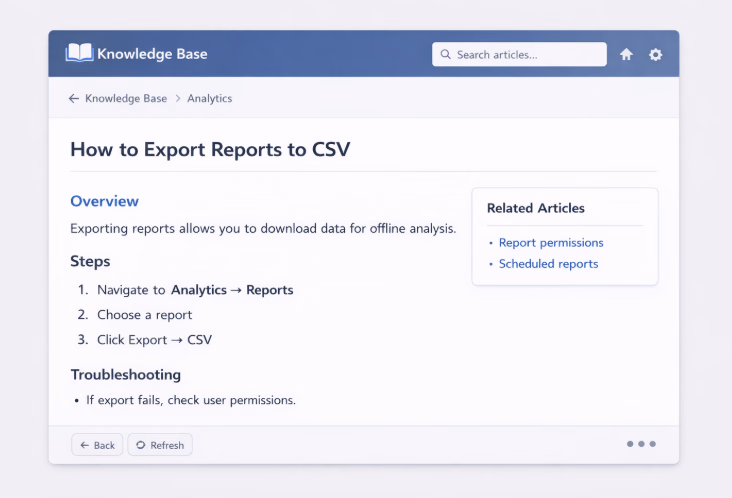Open settings via the gear icon

pyautogui.click(x=655, y=55)
